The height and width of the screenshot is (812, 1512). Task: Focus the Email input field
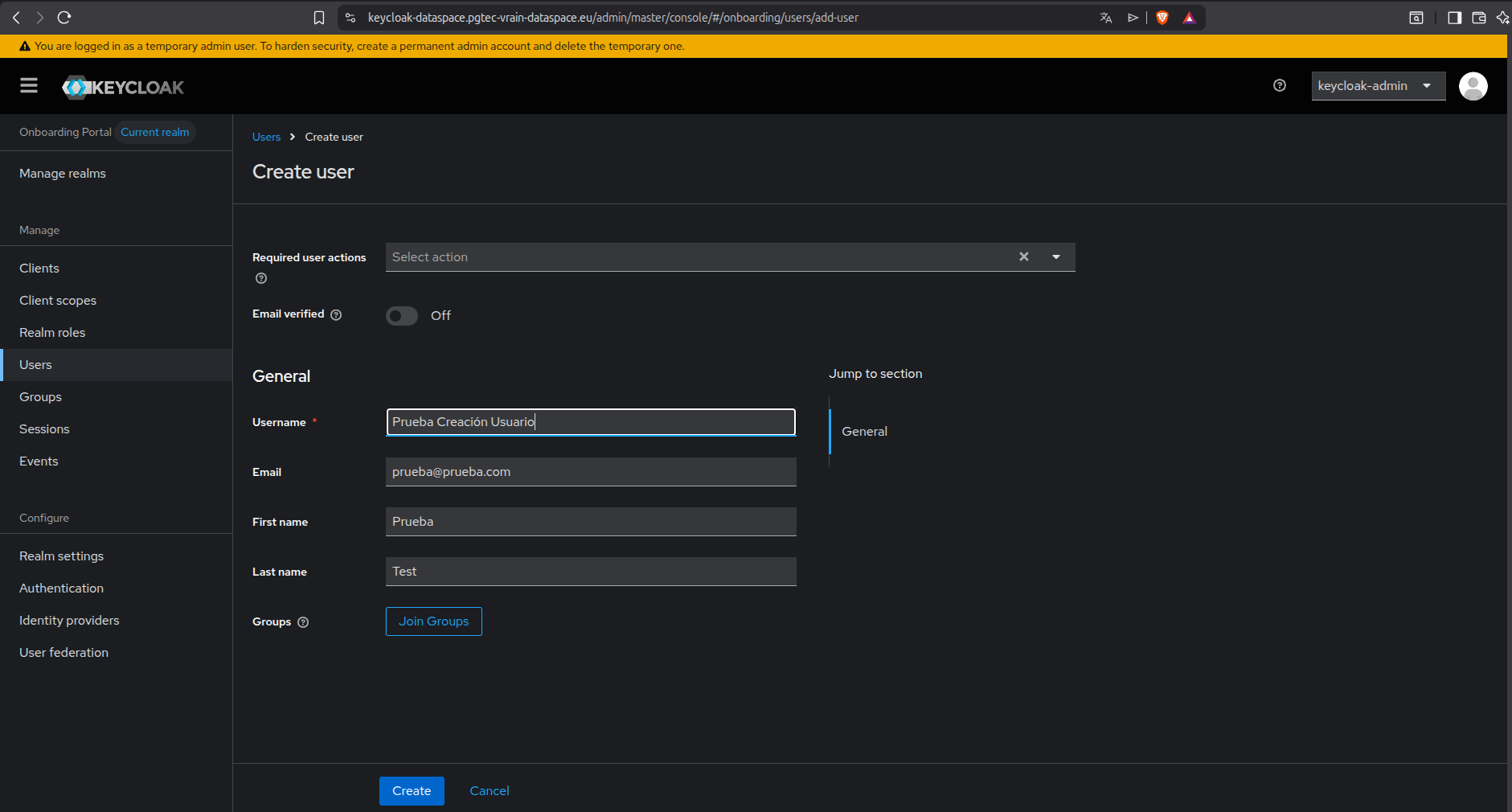point(591,472)
